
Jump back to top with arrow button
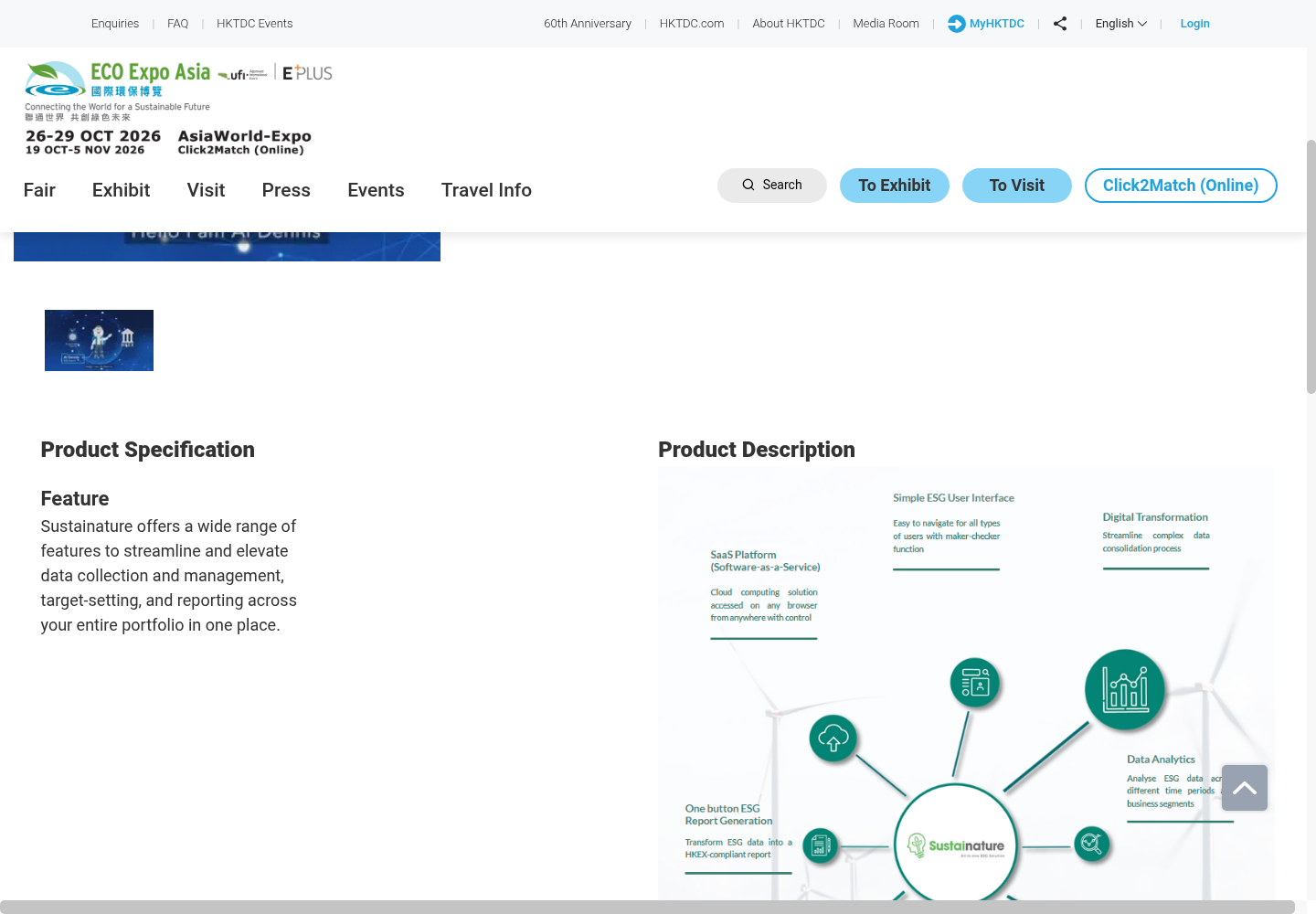click(1245, 788)
